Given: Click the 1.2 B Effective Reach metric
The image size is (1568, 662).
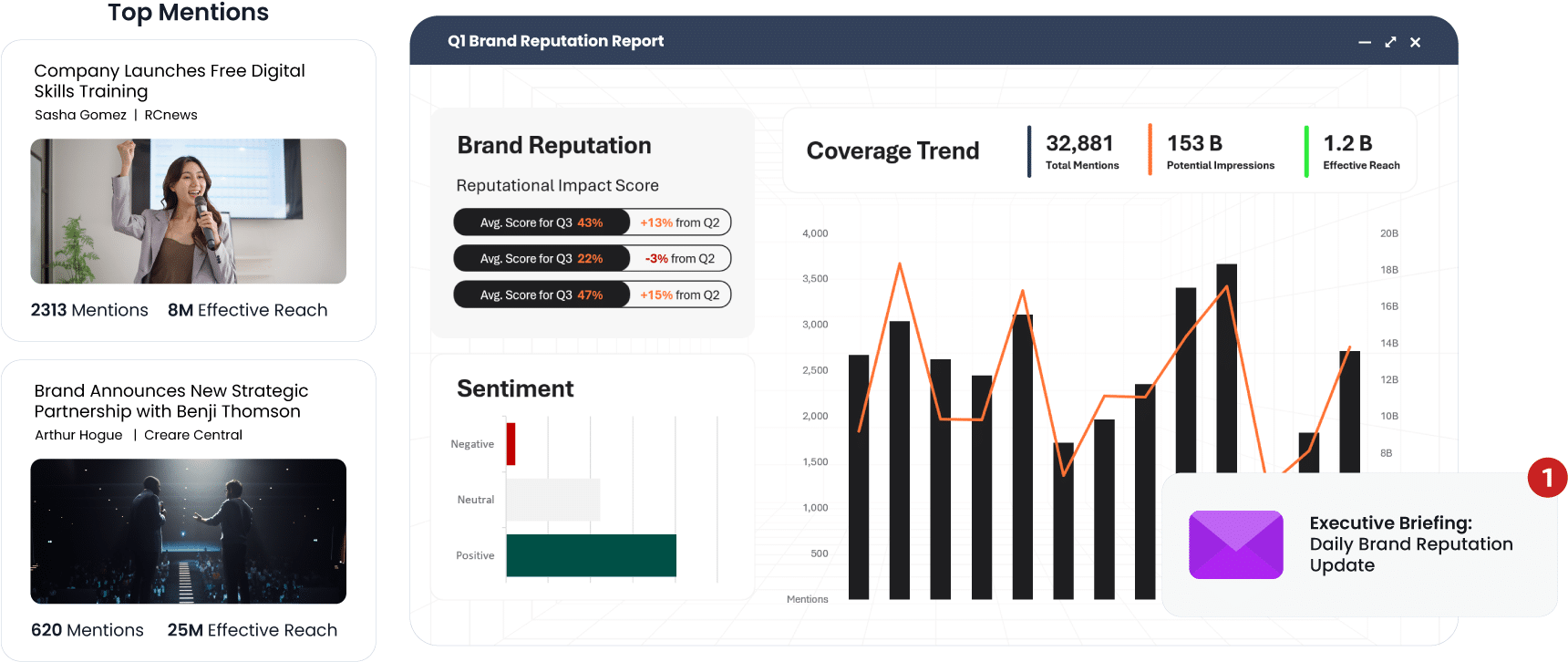Looking at the screenshot, I should tap(1361, 151).
